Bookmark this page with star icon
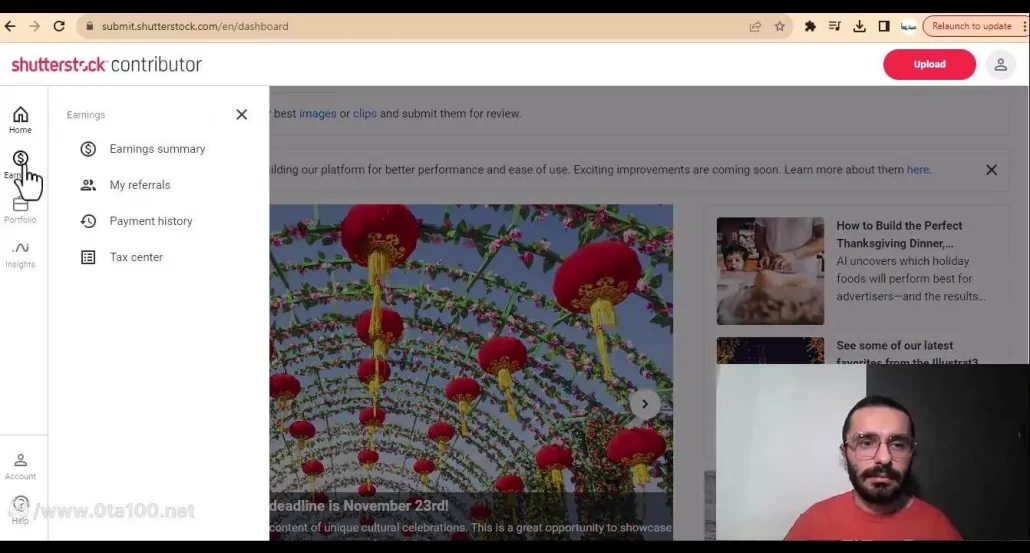1030x553 pixels. pos(780,26)
